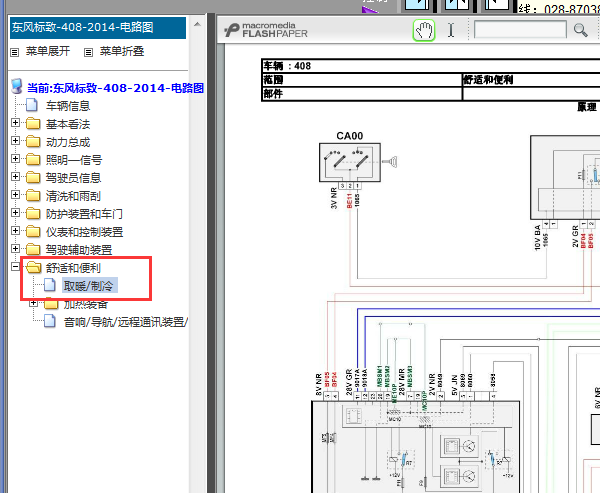Select the FlashPaper hand pan tool
Image resolution: width=600 pixels, height=493 pixels.
click(424, 30)
